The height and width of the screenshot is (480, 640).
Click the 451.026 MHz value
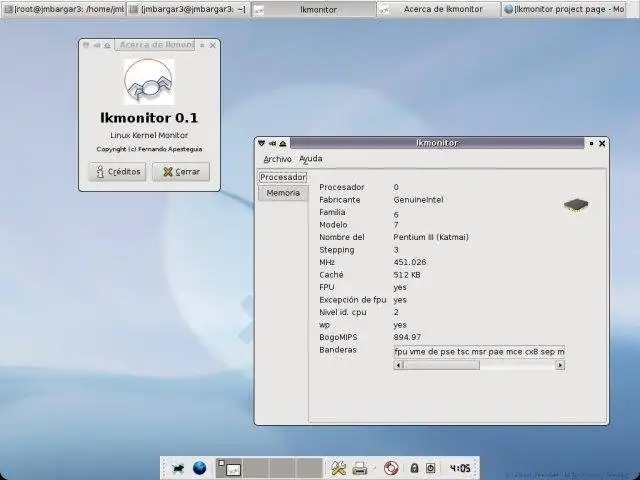coord(410,262)
